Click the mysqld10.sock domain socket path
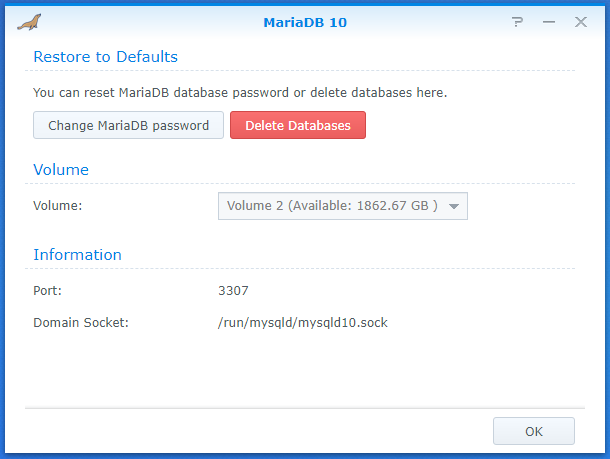Screen dimensions: 610x459 [303, 322]
